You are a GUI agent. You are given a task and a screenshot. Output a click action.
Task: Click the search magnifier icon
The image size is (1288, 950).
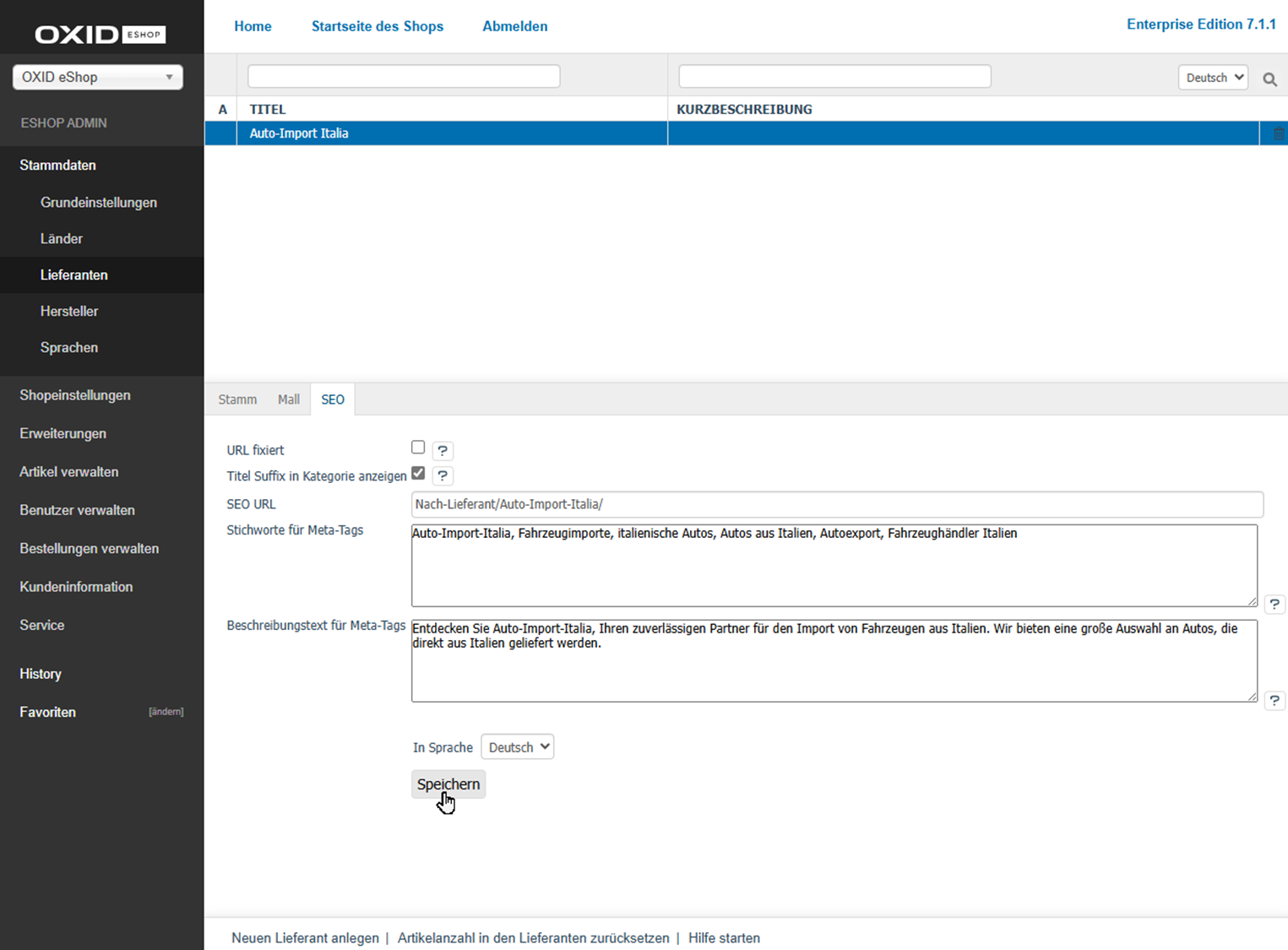[x=1269, y=79]
